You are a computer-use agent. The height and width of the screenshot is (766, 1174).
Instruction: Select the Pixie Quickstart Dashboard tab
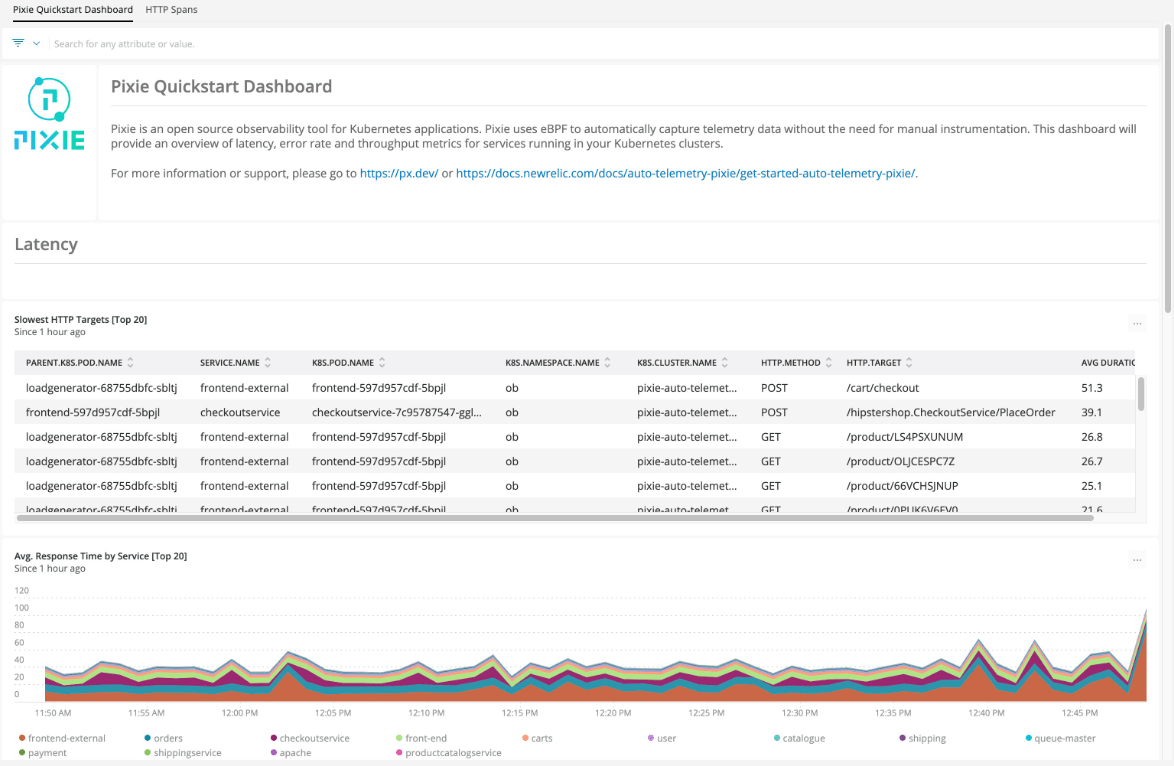click(x=72, y=10)
